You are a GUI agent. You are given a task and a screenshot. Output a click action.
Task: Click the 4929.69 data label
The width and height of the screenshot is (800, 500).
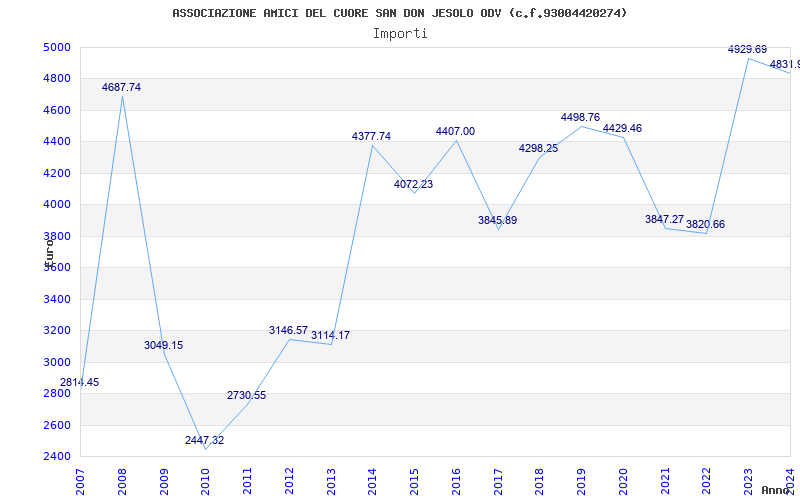747,49
